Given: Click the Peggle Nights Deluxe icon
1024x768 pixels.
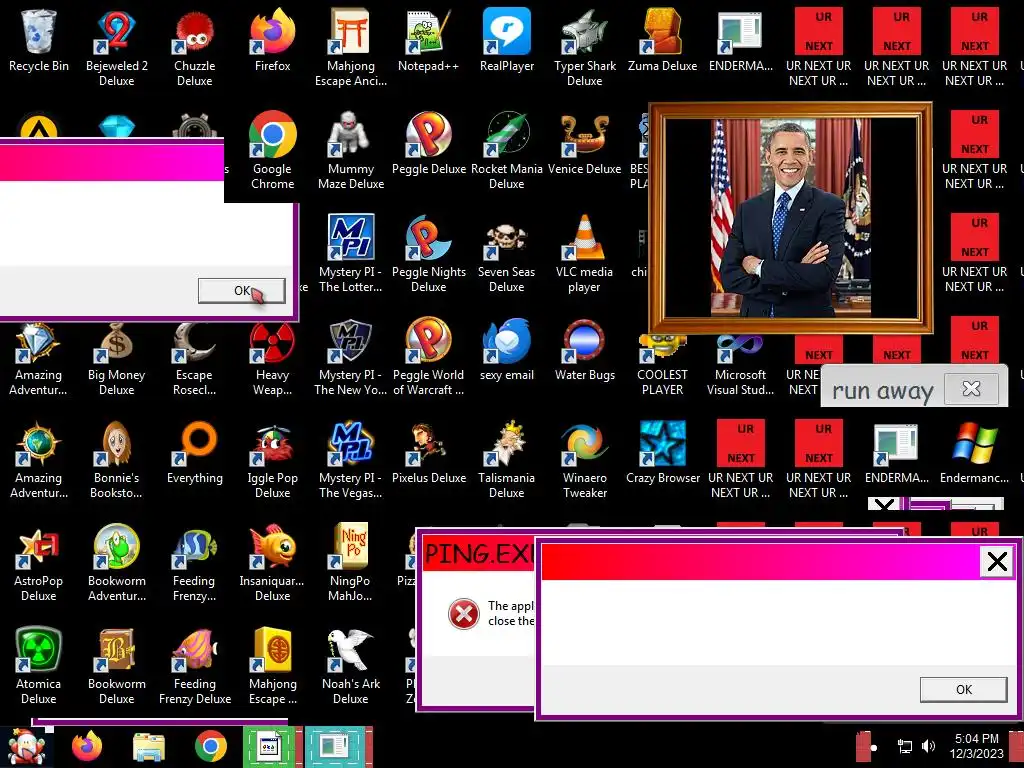Looking at the screenshot, I should [428, 255].
